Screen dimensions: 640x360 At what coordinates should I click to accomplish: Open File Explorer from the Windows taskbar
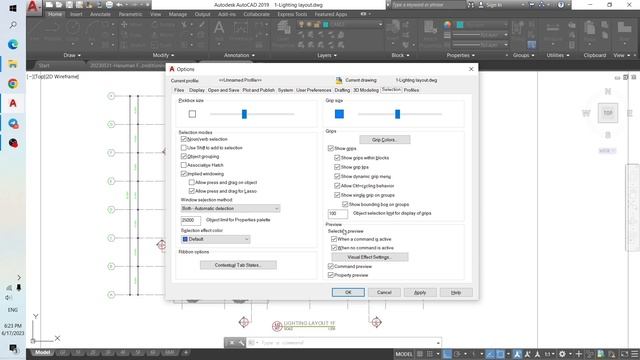pos(13,64)
